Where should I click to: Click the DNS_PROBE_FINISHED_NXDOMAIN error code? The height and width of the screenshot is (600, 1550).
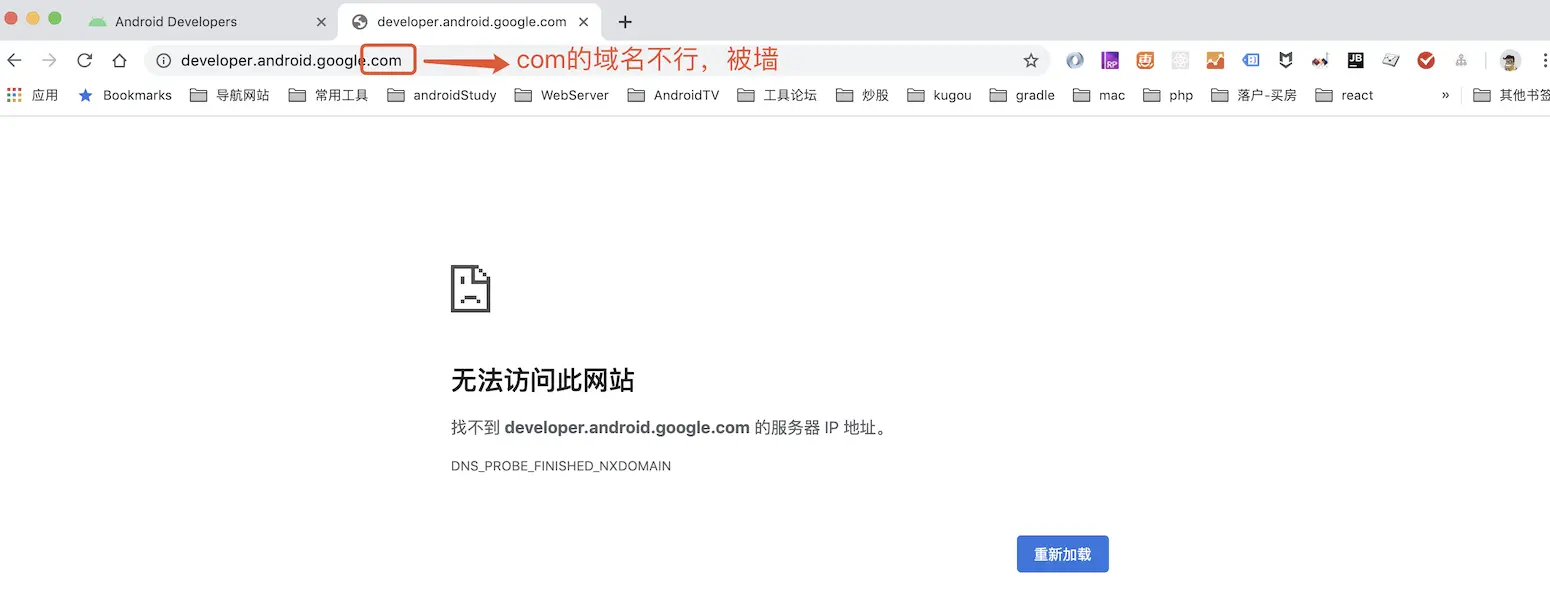click(x=561, y=466)
